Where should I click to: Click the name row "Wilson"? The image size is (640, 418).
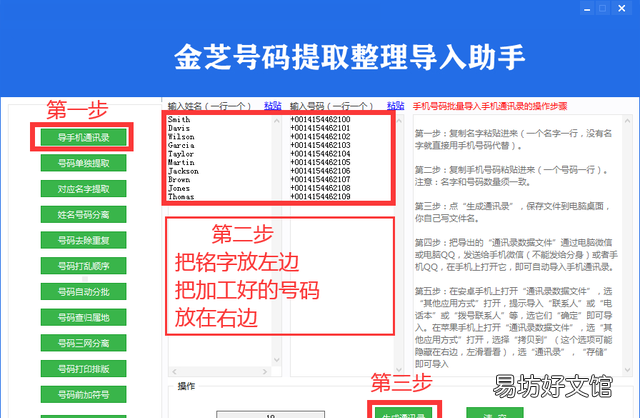(181, 136)
